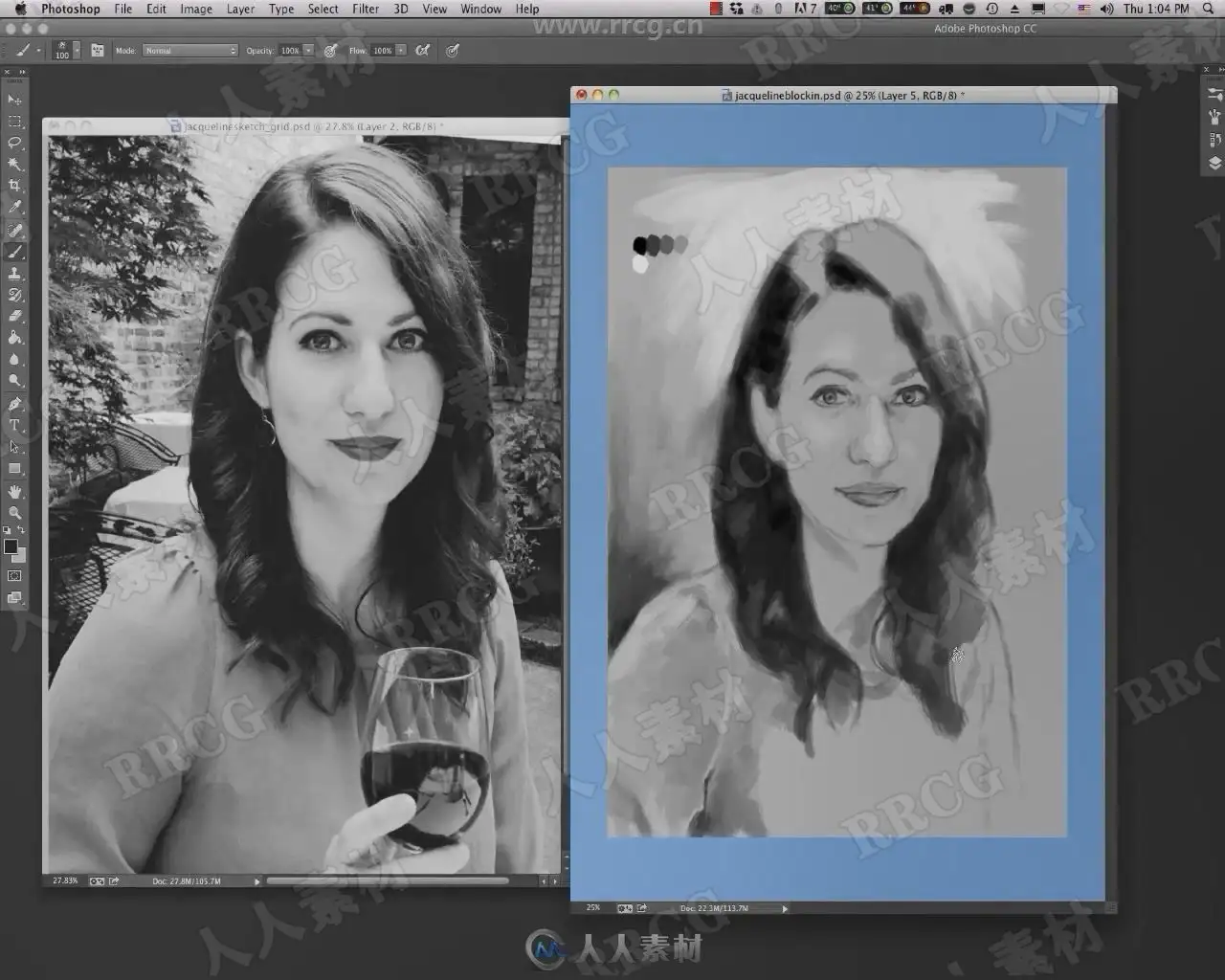Viewport: 1225px width, 980px height.
Task: Open status bar menu arrow in jacquelineblockin window
Action: tap(785, 908)
